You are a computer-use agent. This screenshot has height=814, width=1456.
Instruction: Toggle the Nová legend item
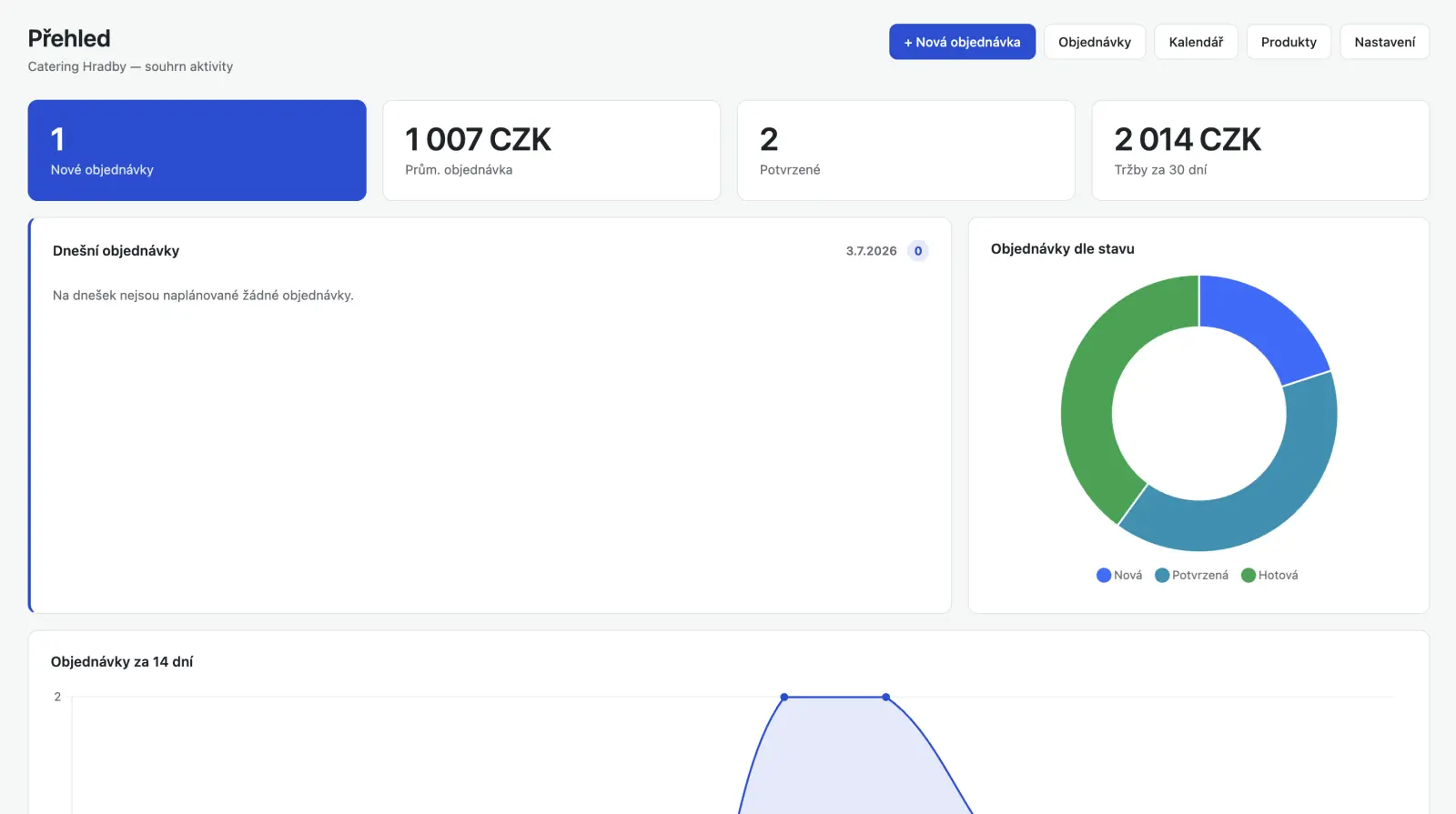[x=1119, y=575]
